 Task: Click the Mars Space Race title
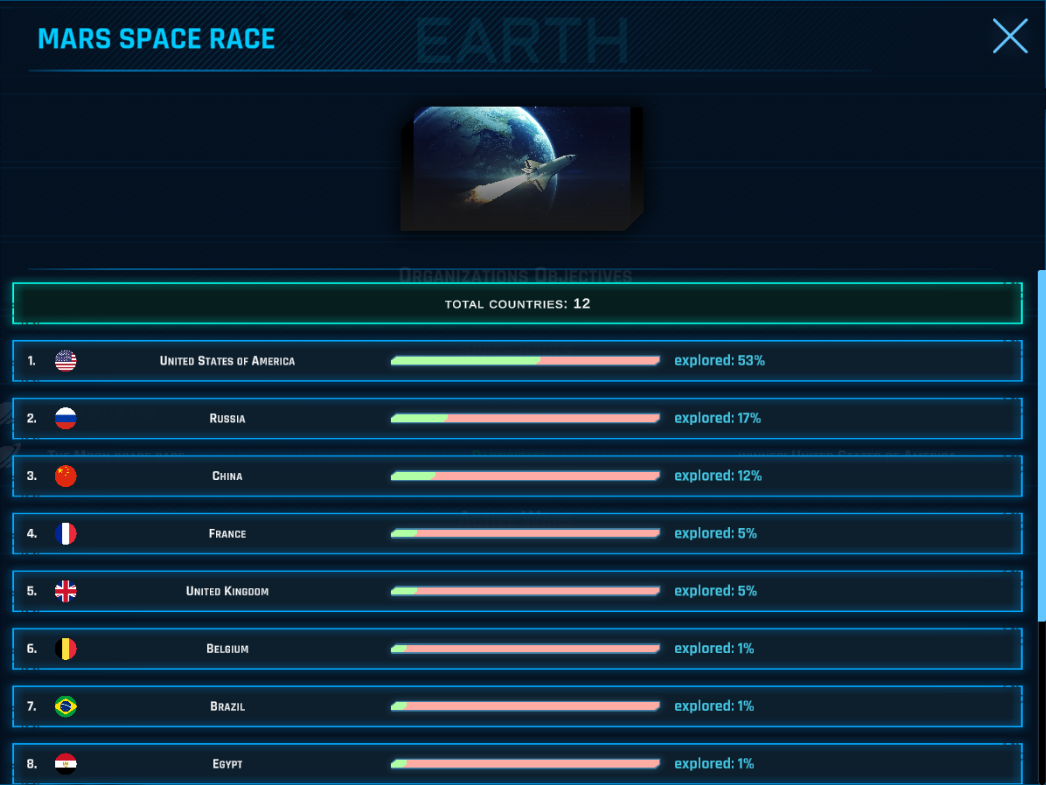click(x=156, y=39)
